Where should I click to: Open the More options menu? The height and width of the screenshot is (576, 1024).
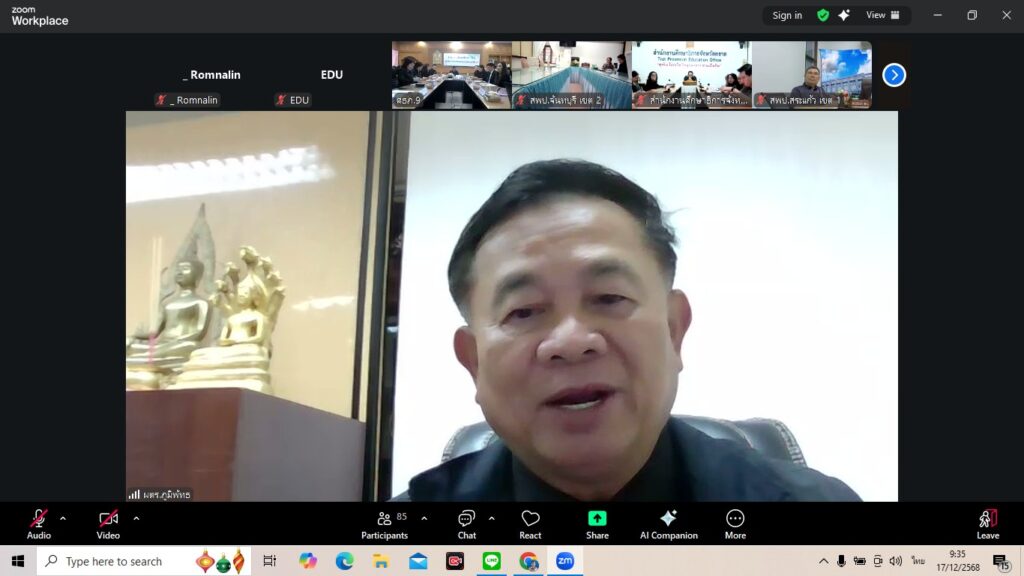(x=735, y=523)
